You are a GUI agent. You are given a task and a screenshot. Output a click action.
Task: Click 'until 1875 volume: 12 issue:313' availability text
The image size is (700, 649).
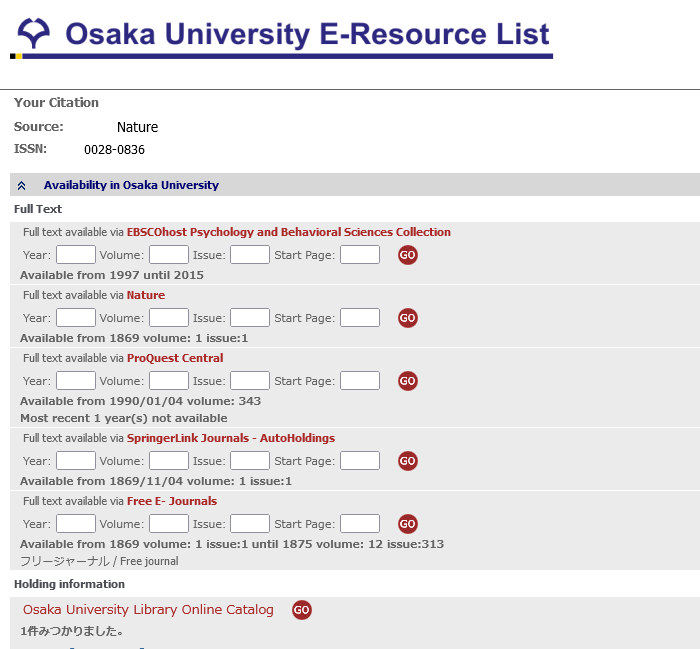[x=348, y=544]
